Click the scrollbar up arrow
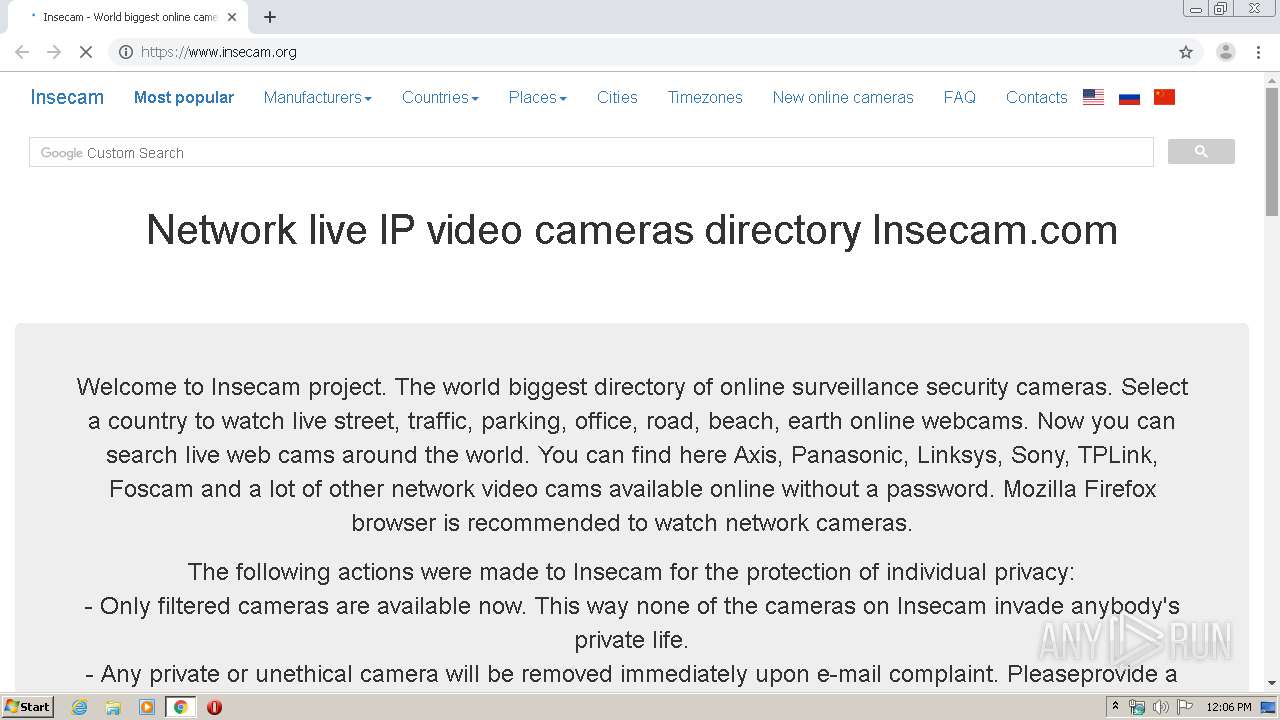The height and width of the screenshot is (720, 1280). pos(1272,79)
